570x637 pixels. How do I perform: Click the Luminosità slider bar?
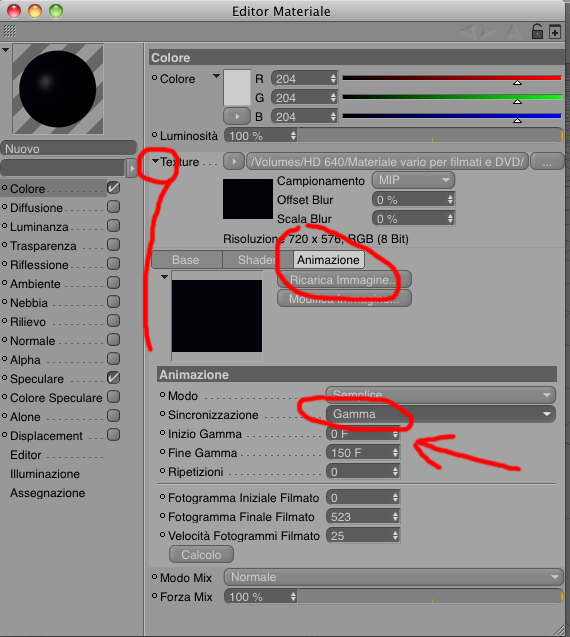430,136
